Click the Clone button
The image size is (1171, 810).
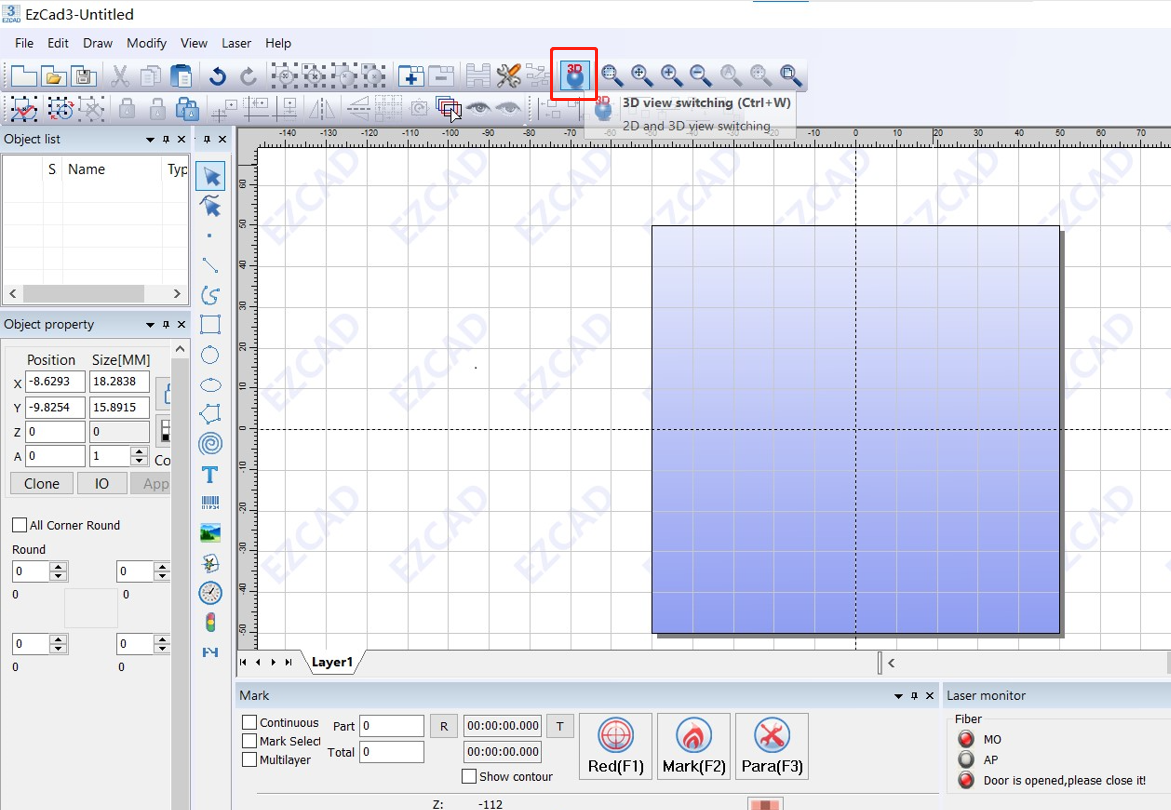point(42,484)
